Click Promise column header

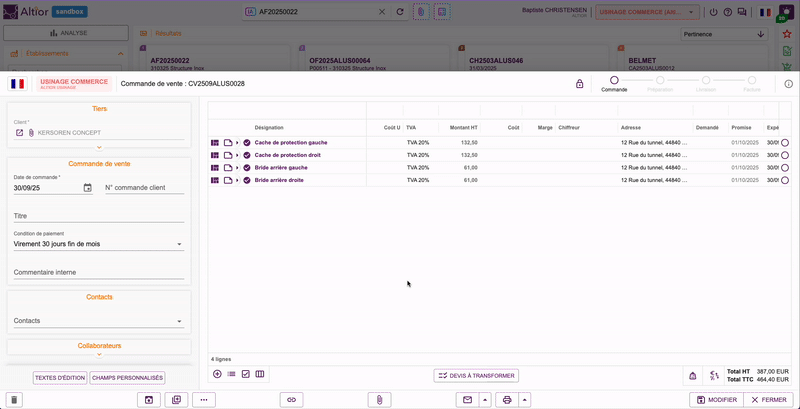[741, 127]
